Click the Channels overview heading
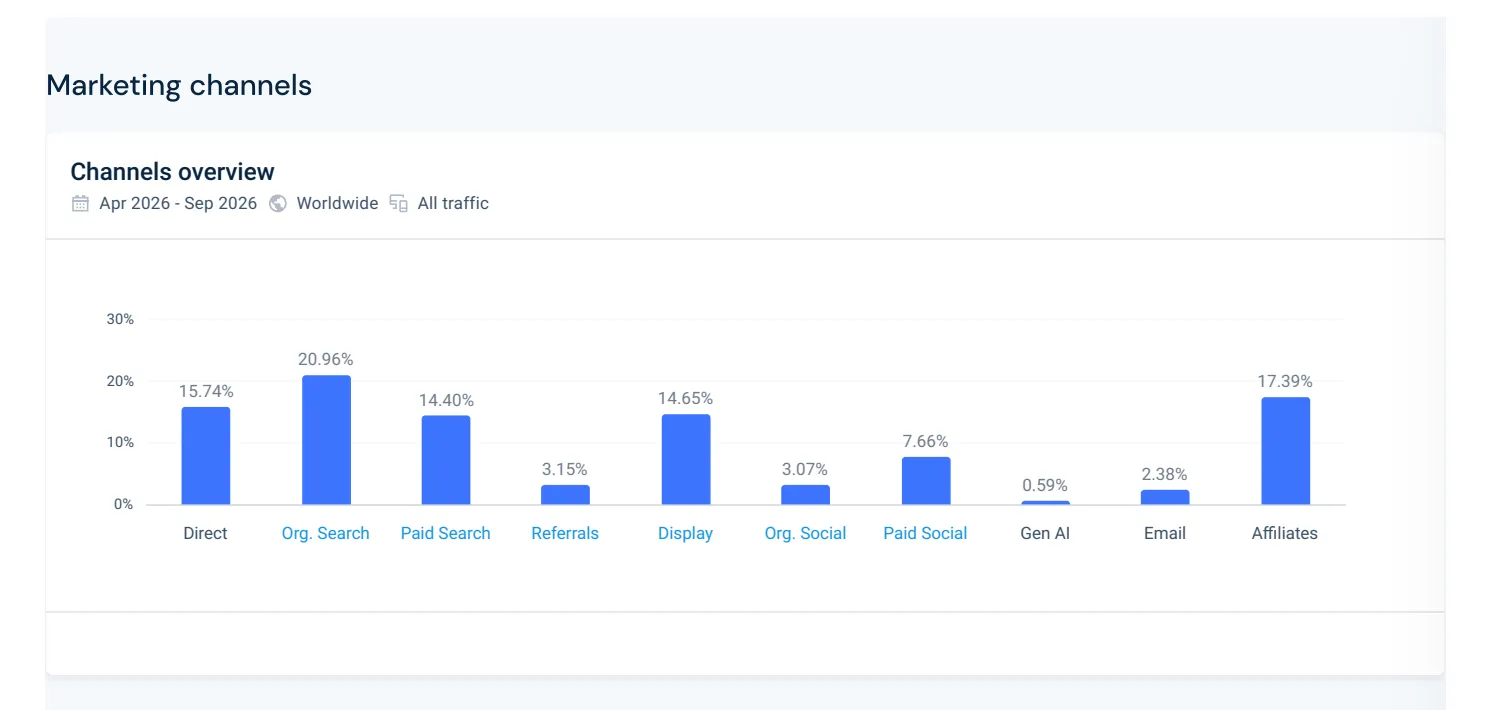The width and height of the screenshot is (1490, 710). click(x=172, y=172)
